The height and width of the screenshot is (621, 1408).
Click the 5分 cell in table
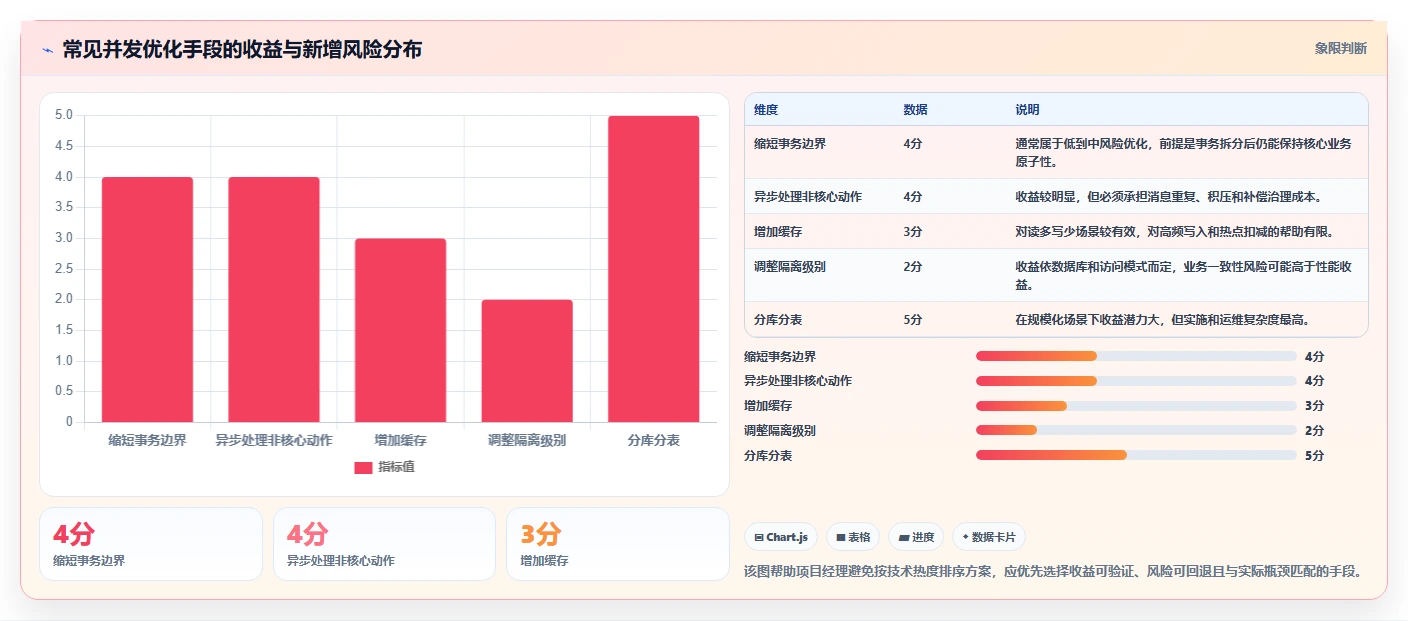[912, 320]
